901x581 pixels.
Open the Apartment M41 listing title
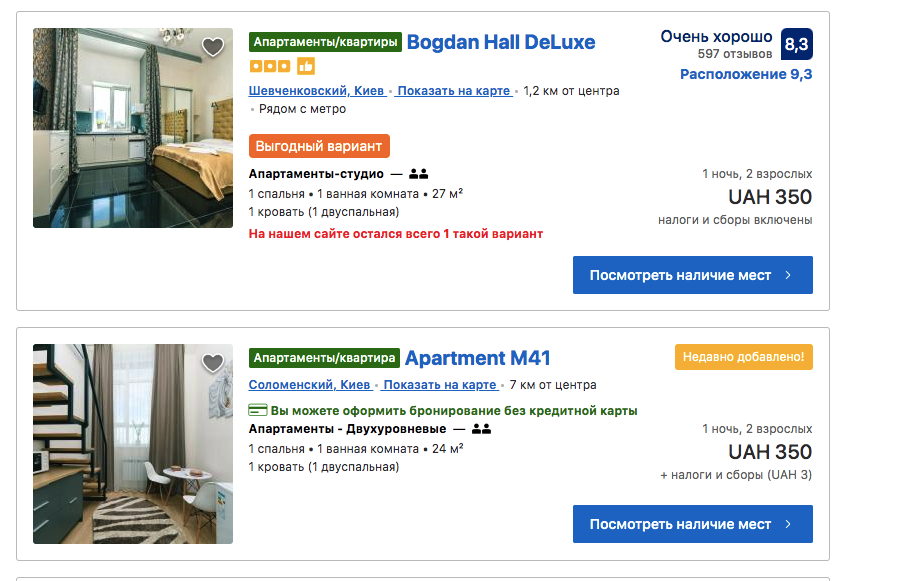[x=477, y=358]
